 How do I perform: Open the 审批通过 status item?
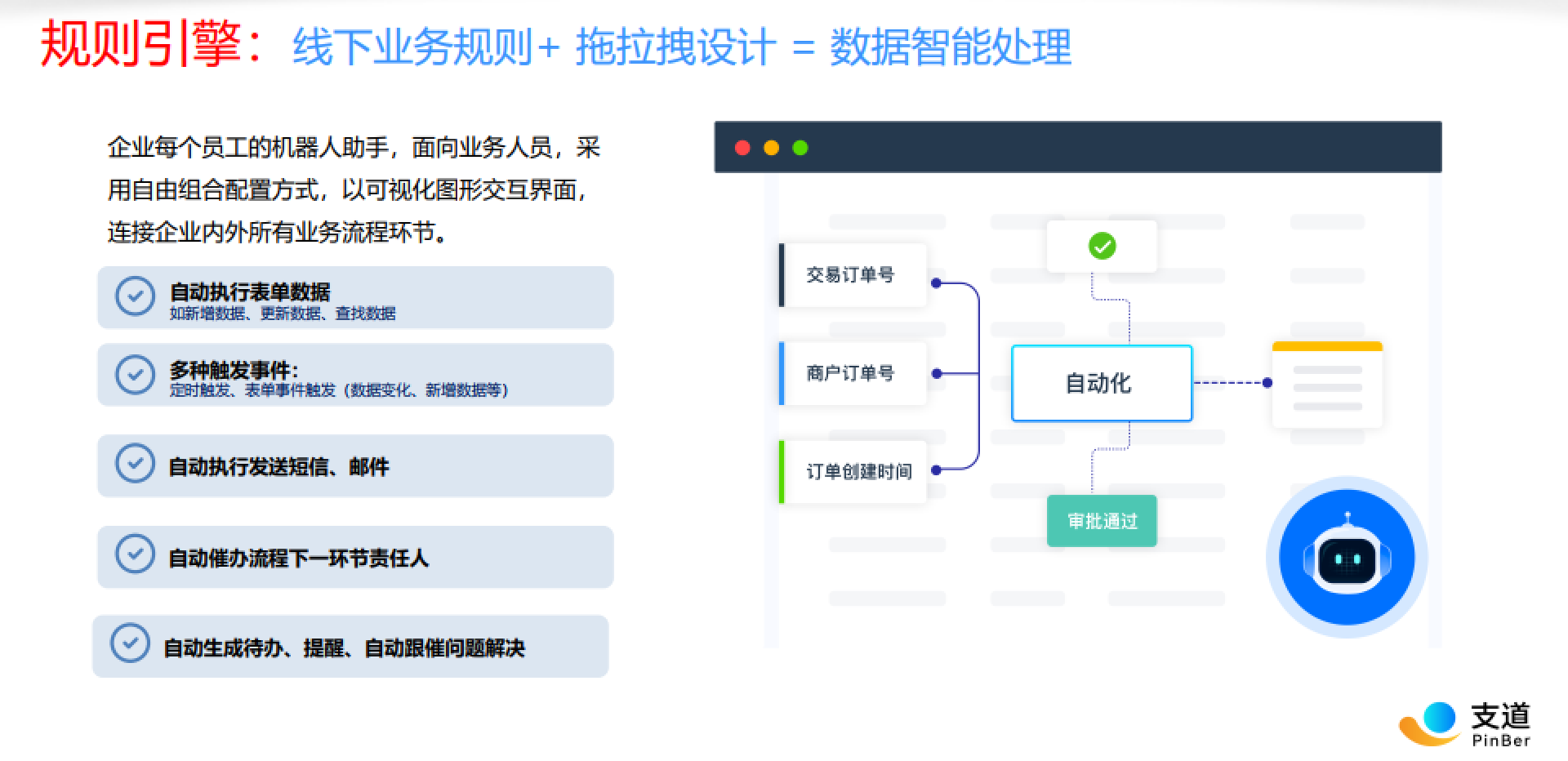1101,520
